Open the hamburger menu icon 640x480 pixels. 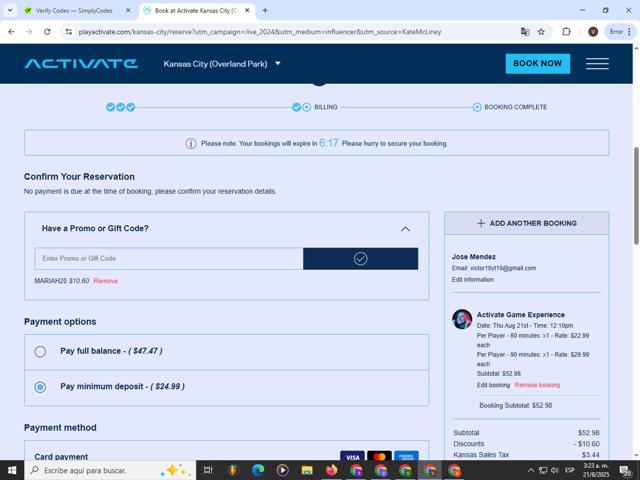[x=597, y=64]
